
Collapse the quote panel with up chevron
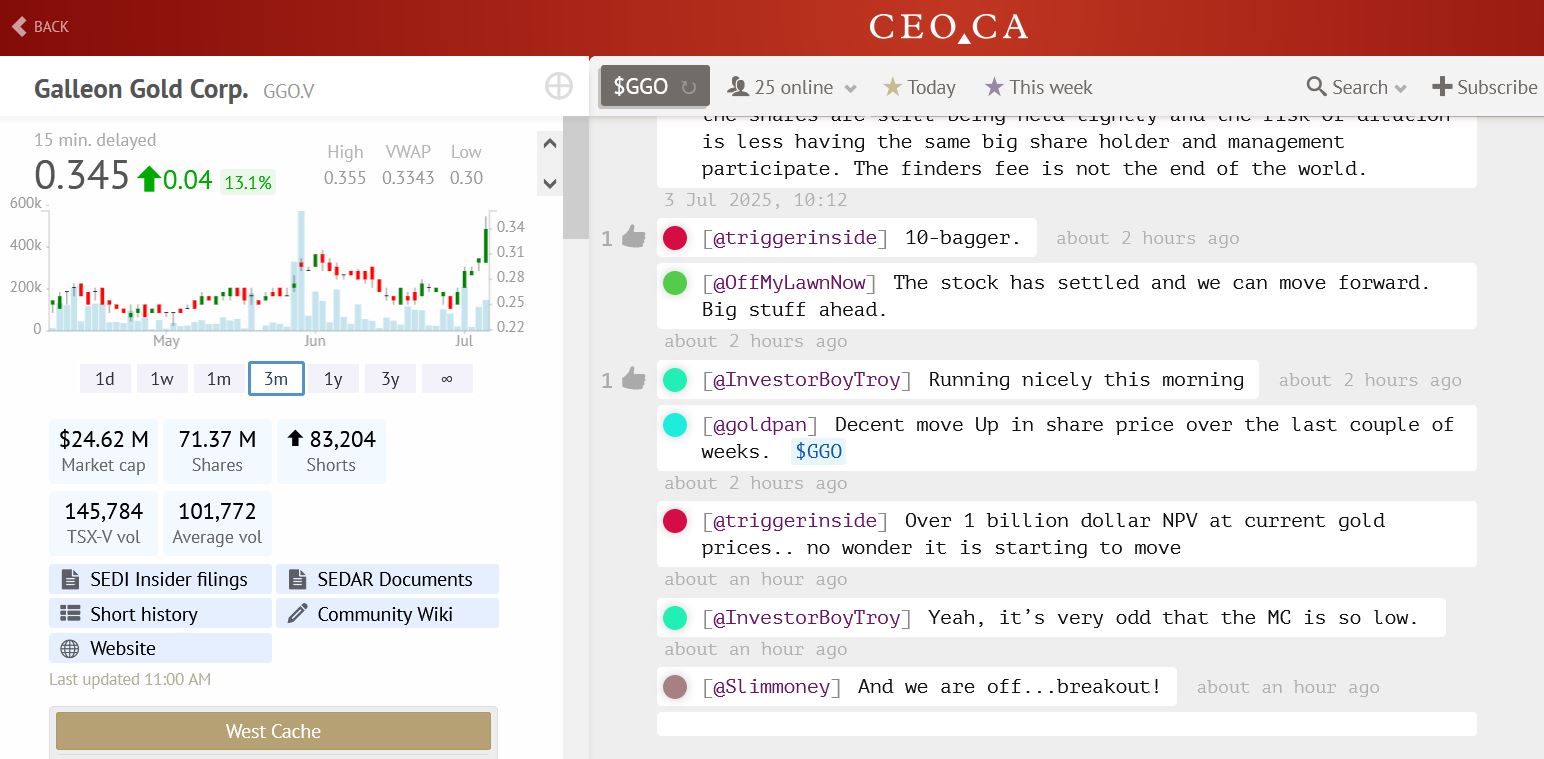point(549,144)
